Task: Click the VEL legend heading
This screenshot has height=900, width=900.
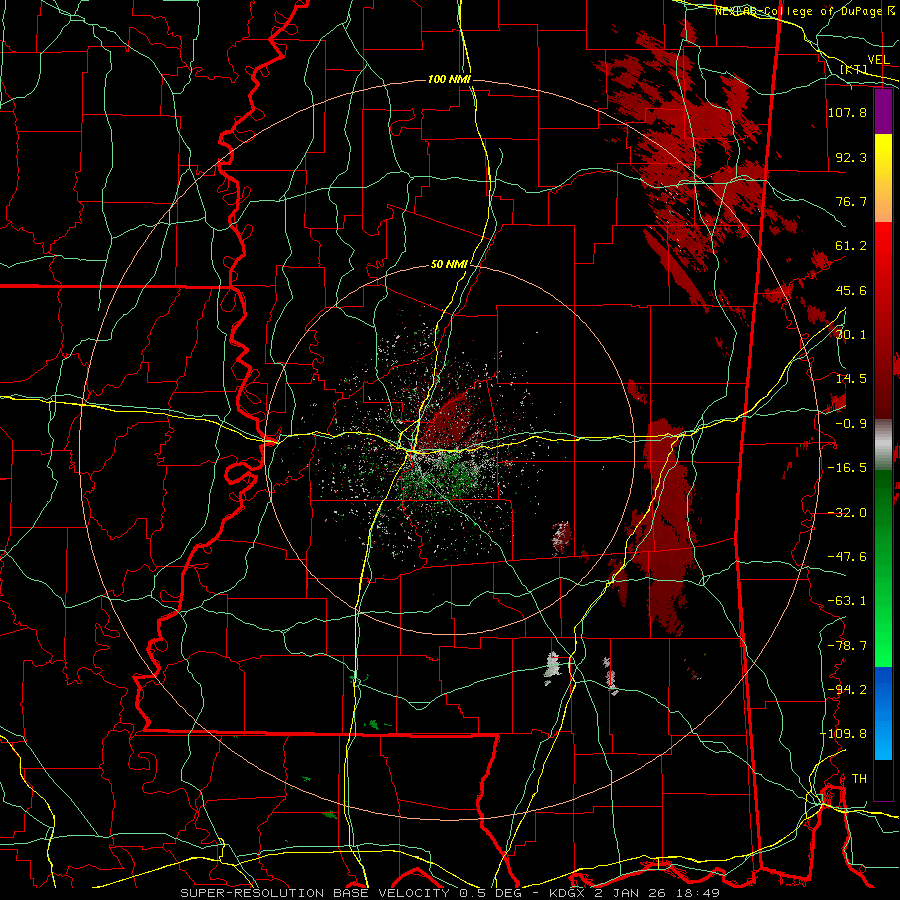Action: click(x=879, y=60)
